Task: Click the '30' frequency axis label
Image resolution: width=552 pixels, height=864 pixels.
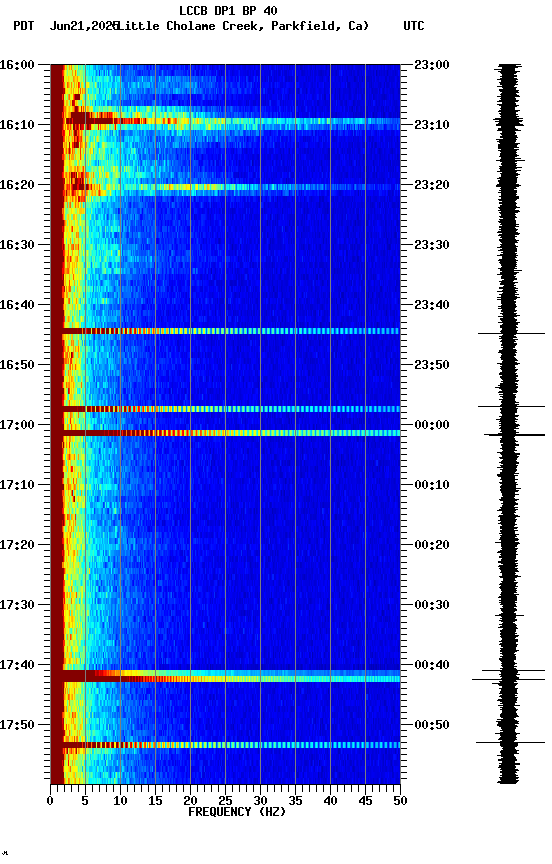Action: (260, 801)
